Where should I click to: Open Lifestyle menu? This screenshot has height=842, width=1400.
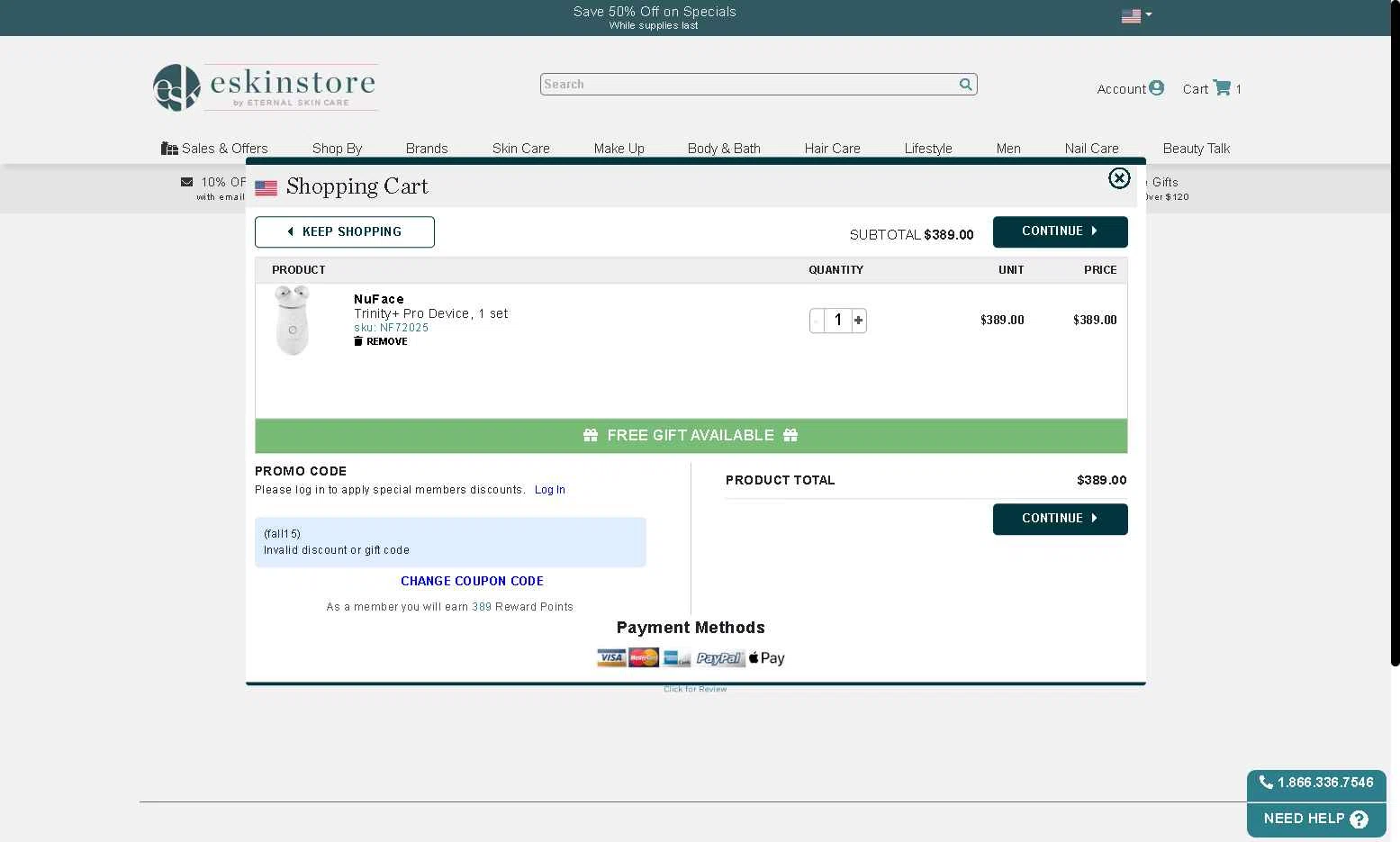[x=928, y=149]
